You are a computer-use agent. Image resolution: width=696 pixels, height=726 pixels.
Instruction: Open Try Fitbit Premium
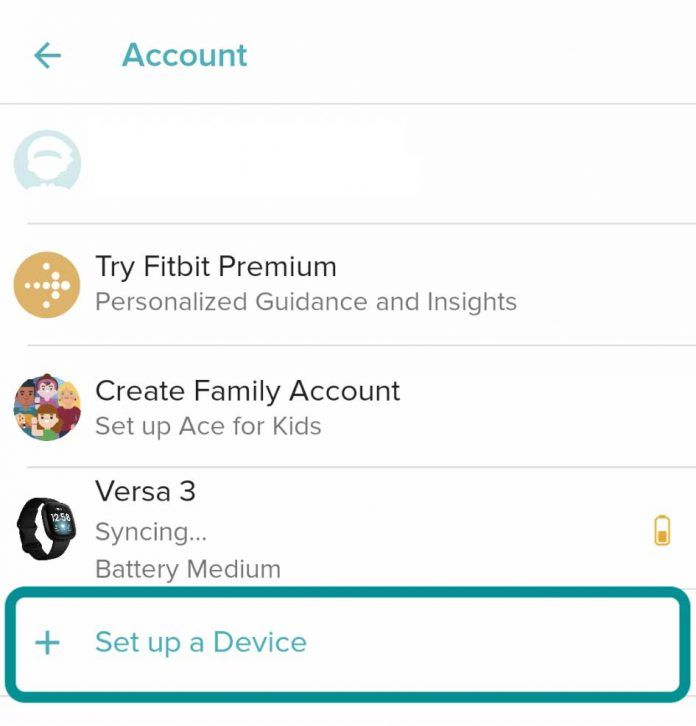point(348,284)
